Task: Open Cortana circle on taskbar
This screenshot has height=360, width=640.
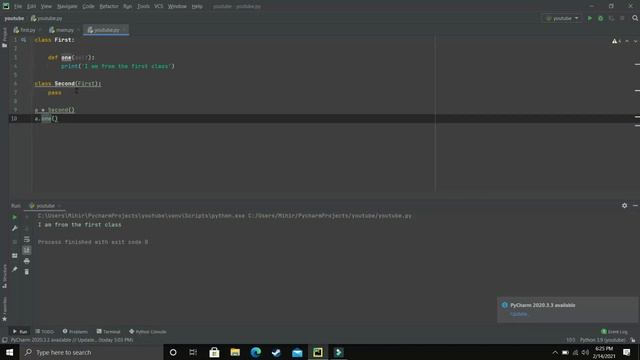Action: pyautogui.click(x=173, y=352)
